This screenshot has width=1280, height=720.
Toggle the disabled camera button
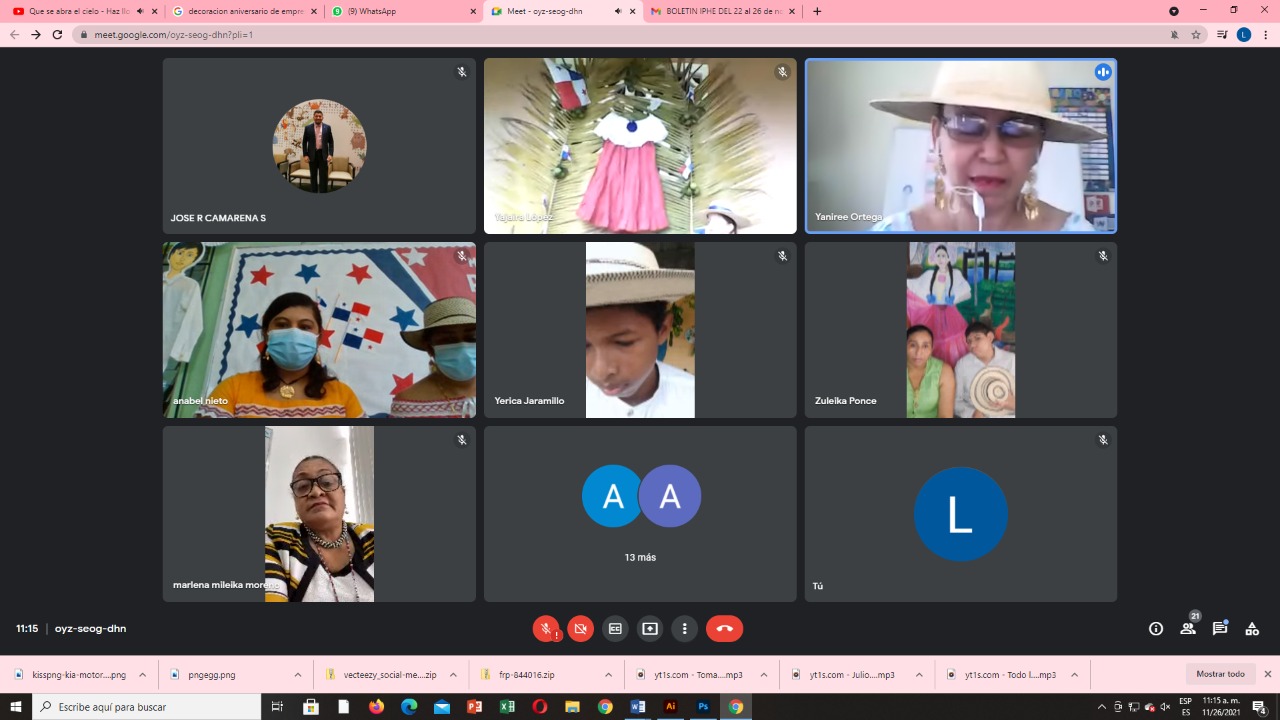[x=581, y=629]
